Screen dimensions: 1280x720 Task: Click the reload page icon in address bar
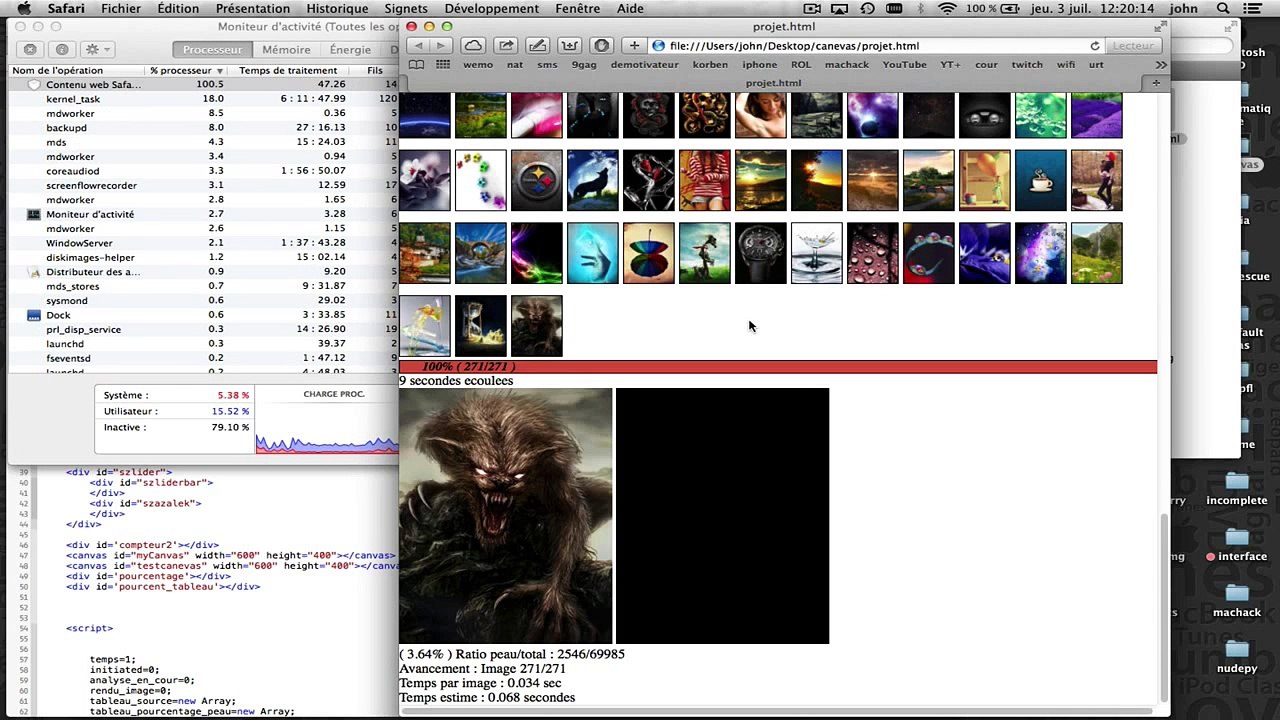tap(1095, 46)
